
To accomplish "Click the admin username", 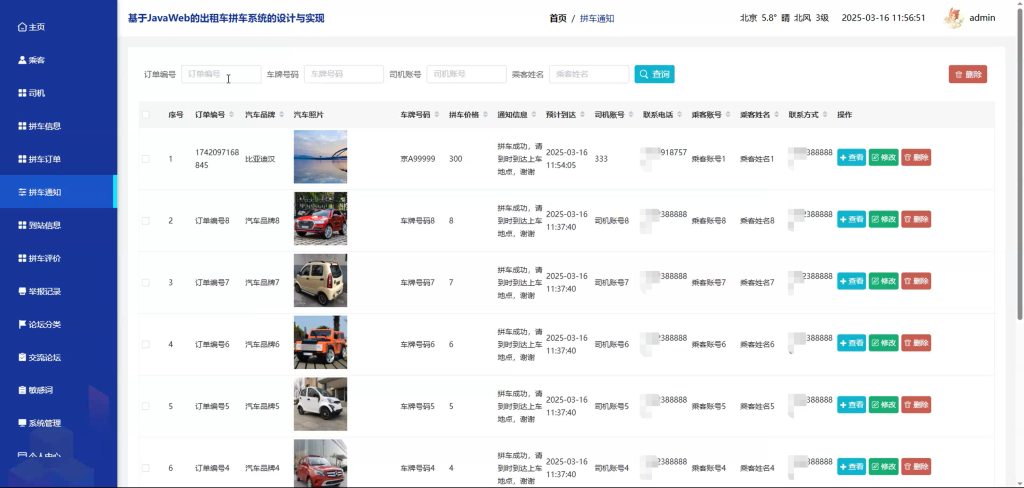I will point(982,18).
